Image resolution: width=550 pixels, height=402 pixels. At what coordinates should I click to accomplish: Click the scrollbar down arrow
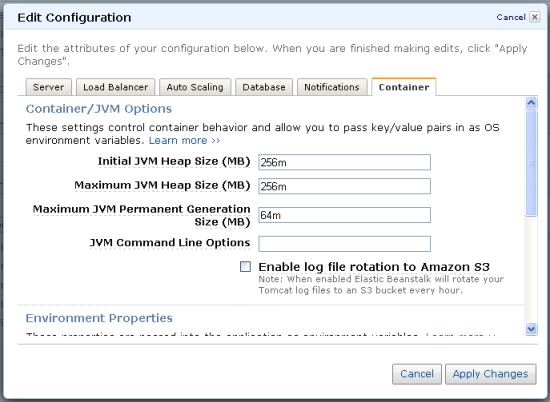click(531, 329)
